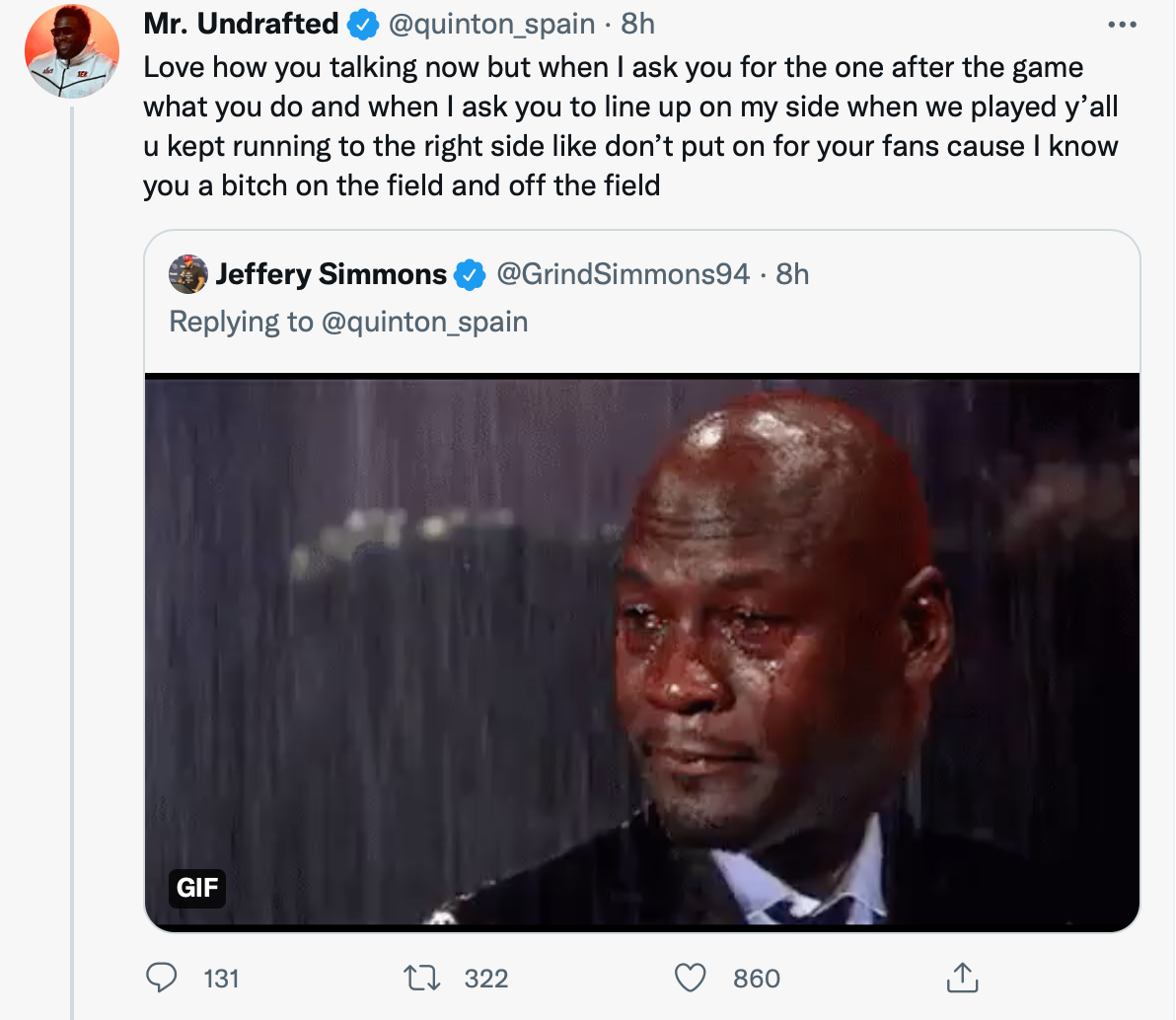Open the Jeffery Simmons display name
This screenshot has height=1020, width=1176.
pos(331,274)
